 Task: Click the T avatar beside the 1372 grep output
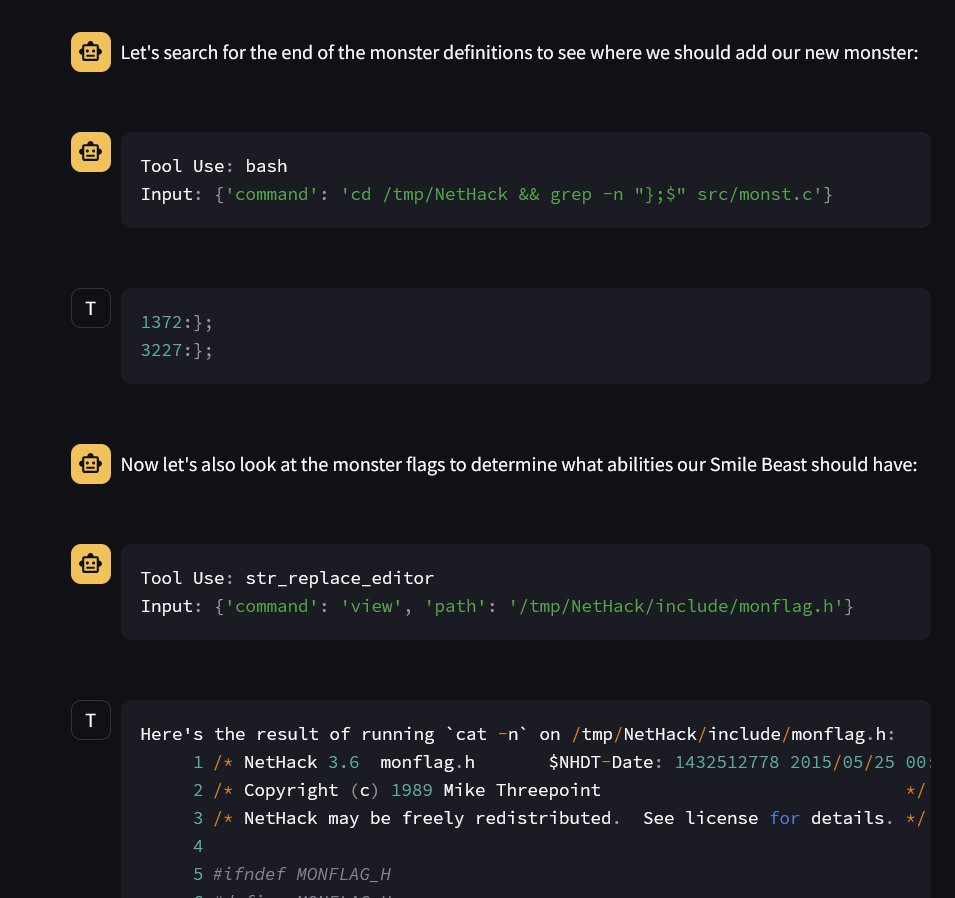point(91,308)
